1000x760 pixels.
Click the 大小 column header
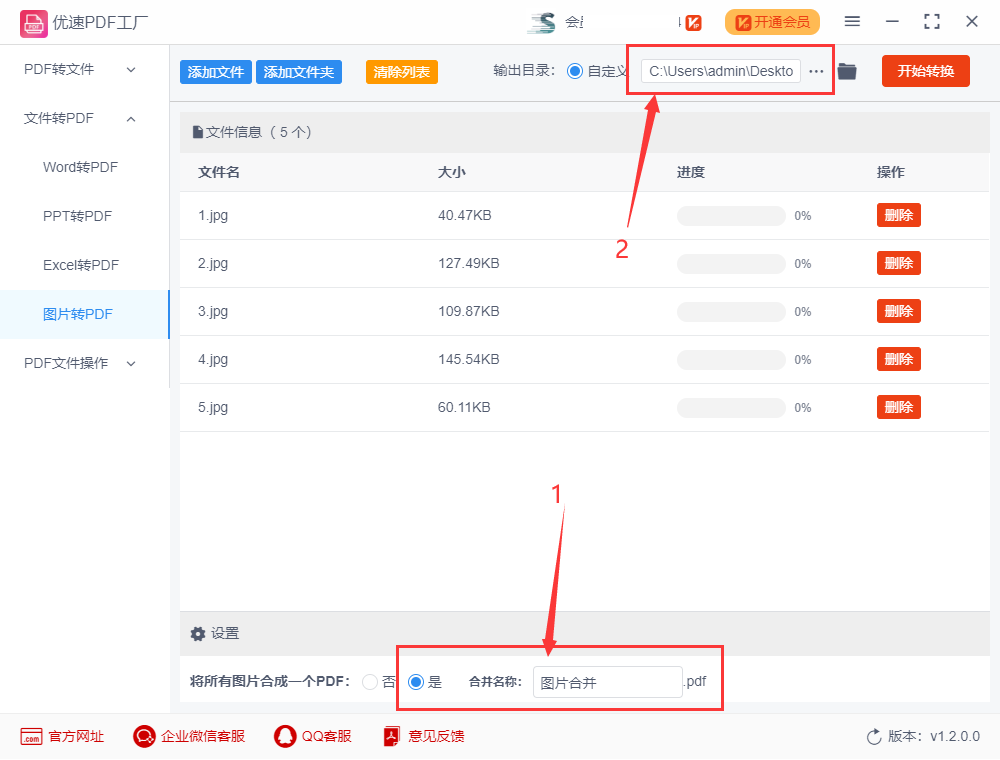tap(452, 172)
